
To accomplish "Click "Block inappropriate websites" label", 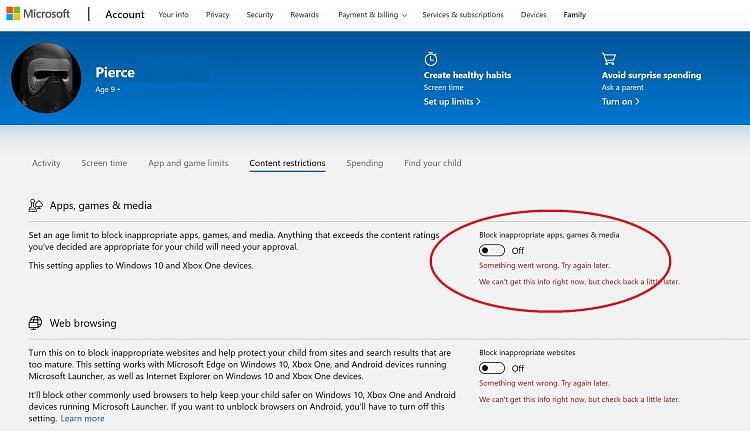I will coord(527,353).
